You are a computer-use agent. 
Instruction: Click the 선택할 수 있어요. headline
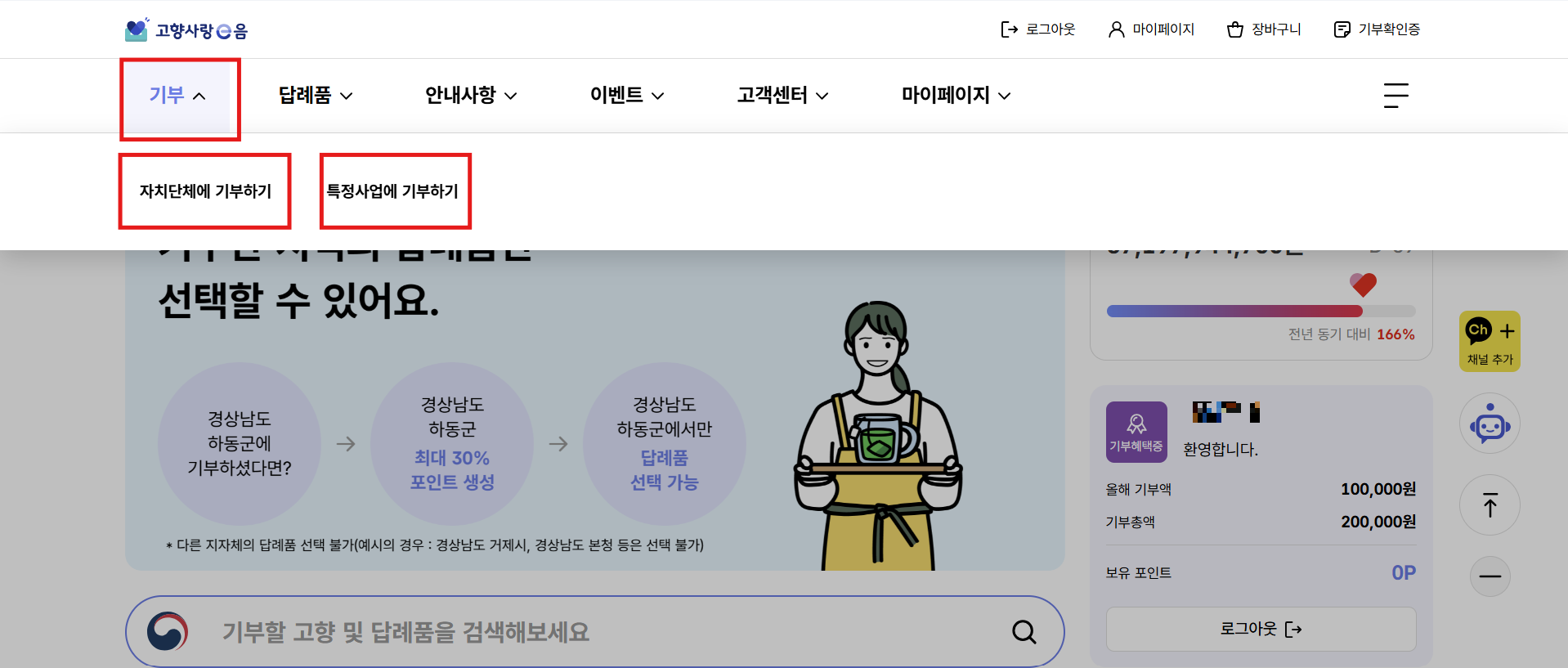tap(298, 301)
